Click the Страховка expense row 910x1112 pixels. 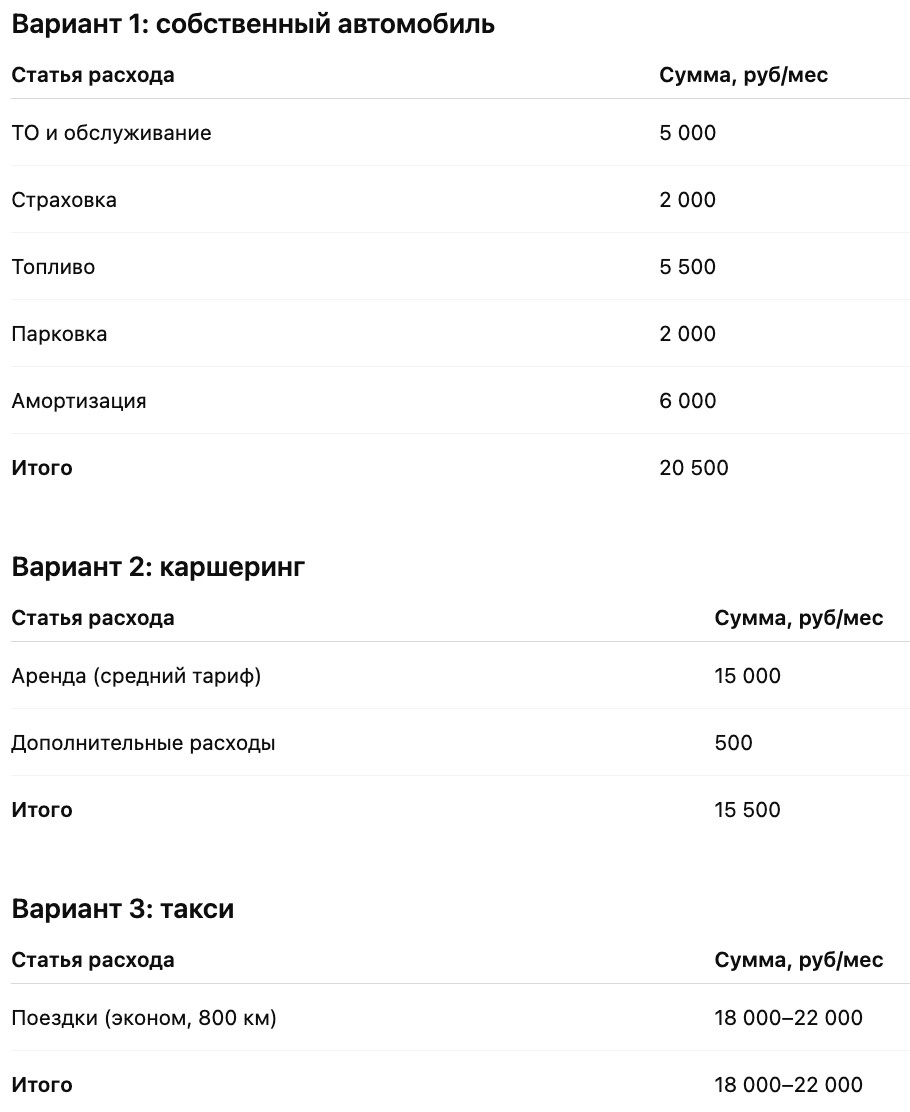click(x=460, y=199)
